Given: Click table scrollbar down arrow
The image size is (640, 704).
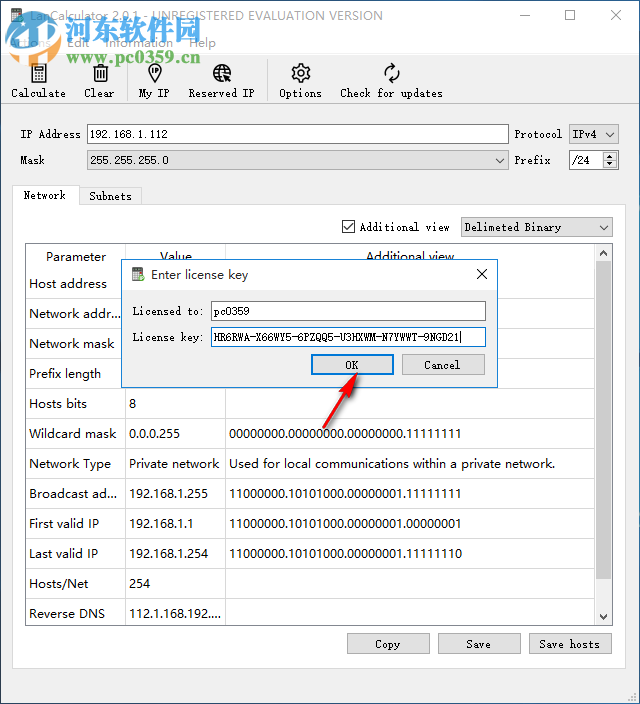Looking at the screenshot, I should pyautogui.click(x=604, y=616).
